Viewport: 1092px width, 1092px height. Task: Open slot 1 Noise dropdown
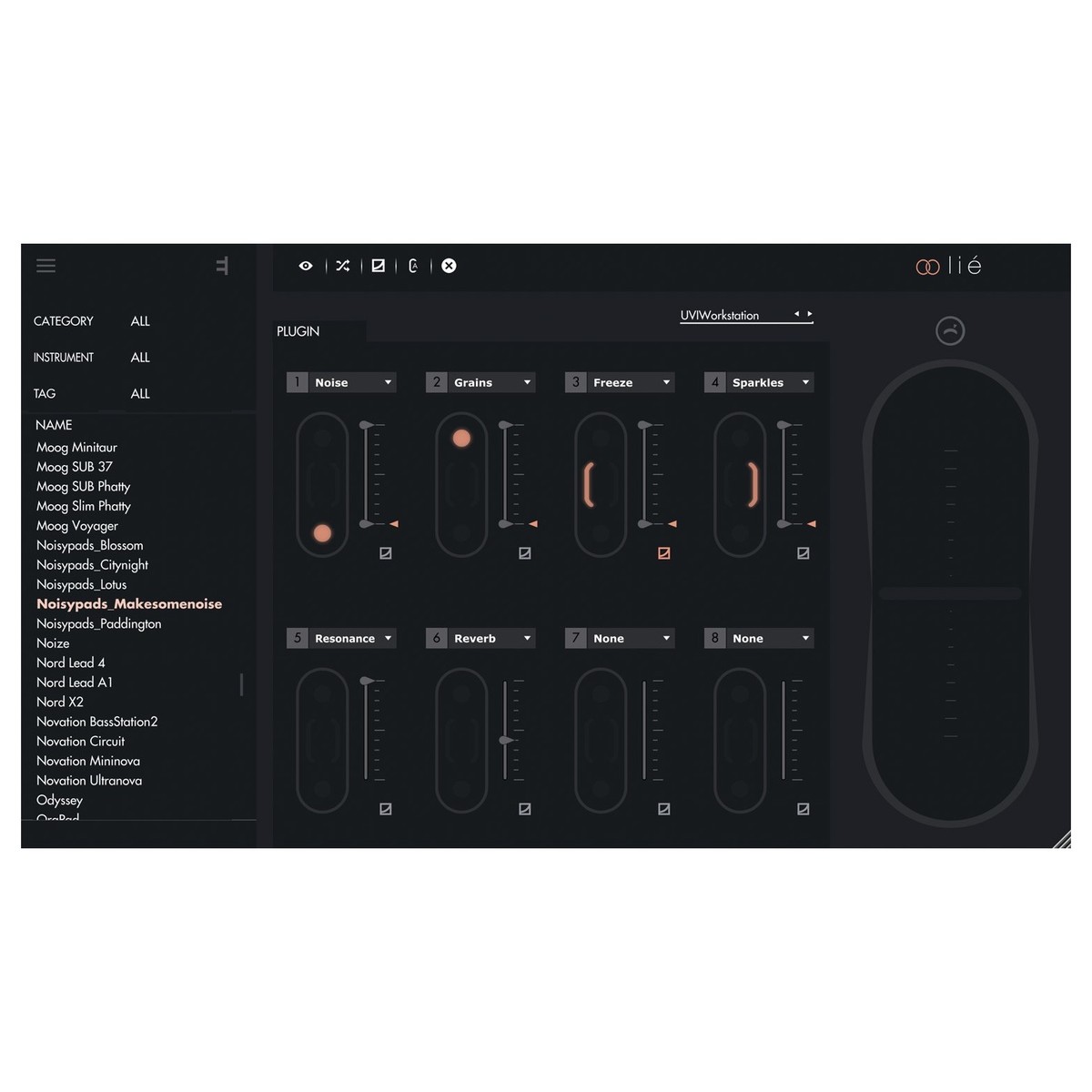coord(341,382)
